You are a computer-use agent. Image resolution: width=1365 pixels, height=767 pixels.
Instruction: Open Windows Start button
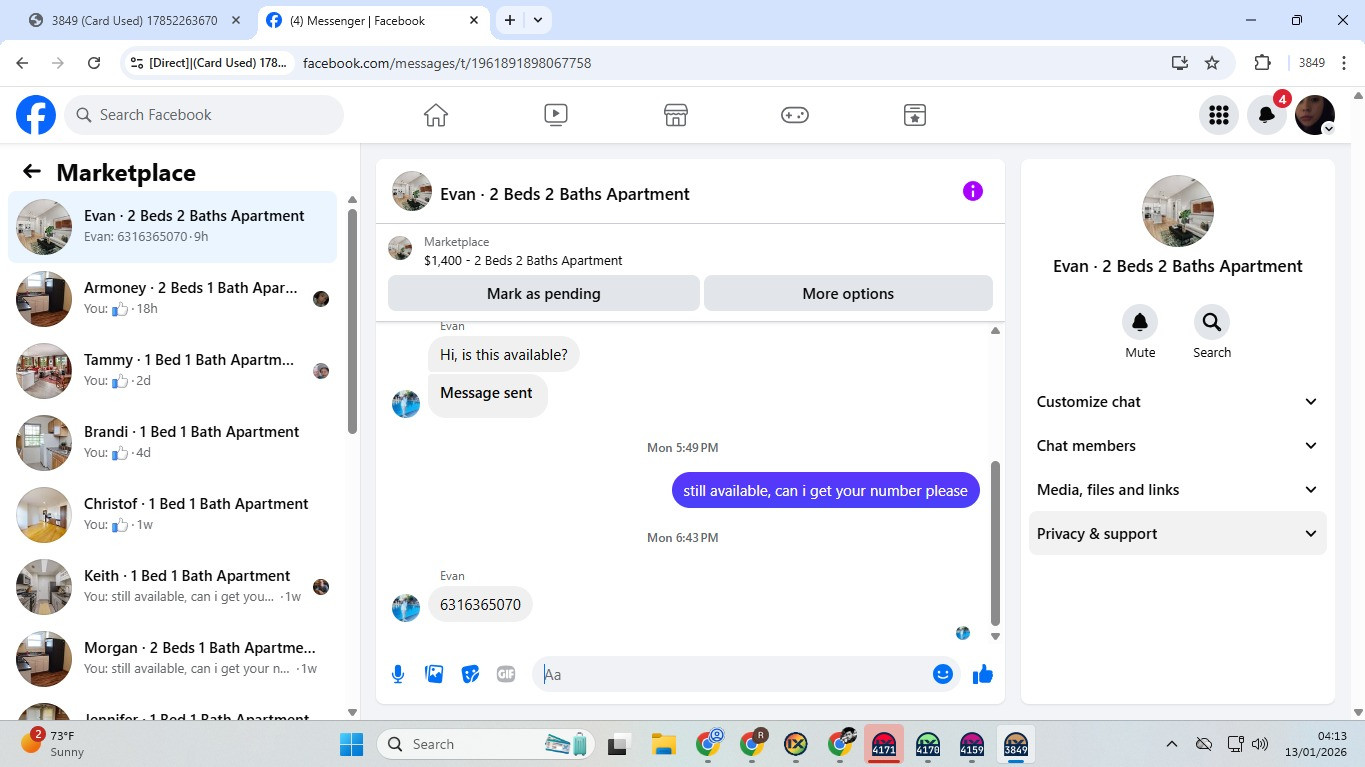352,744
